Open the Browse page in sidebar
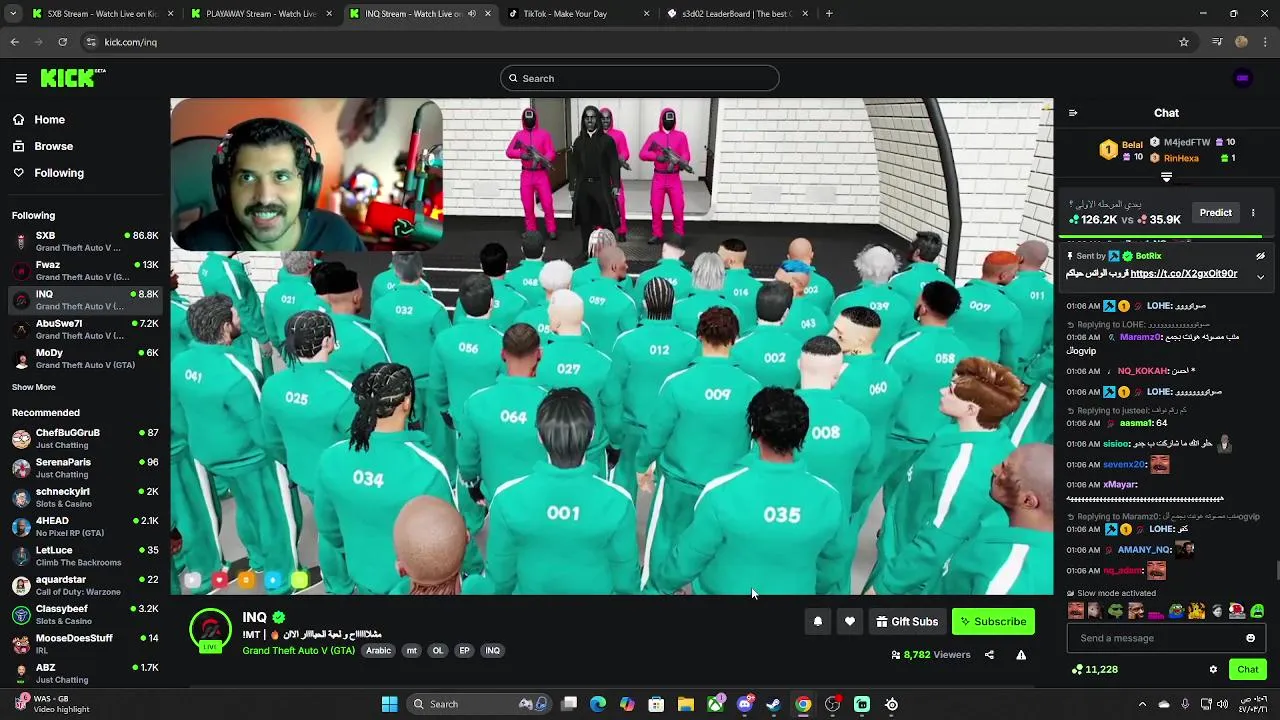Viewport: 1280px width, 720px height. pos(53,146)
